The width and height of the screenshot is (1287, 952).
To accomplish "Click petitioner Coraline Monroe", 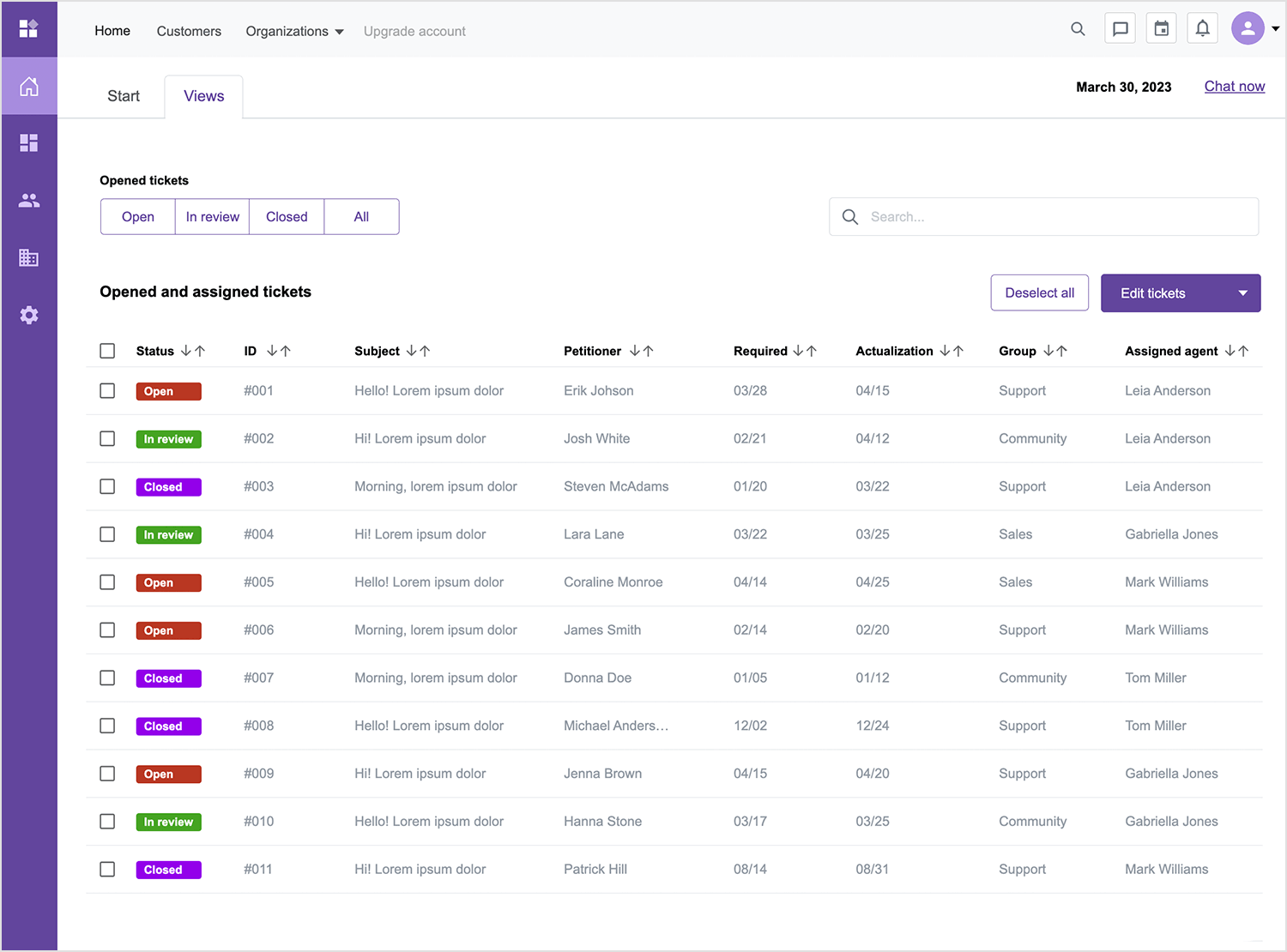I will [x=613, y=582].
